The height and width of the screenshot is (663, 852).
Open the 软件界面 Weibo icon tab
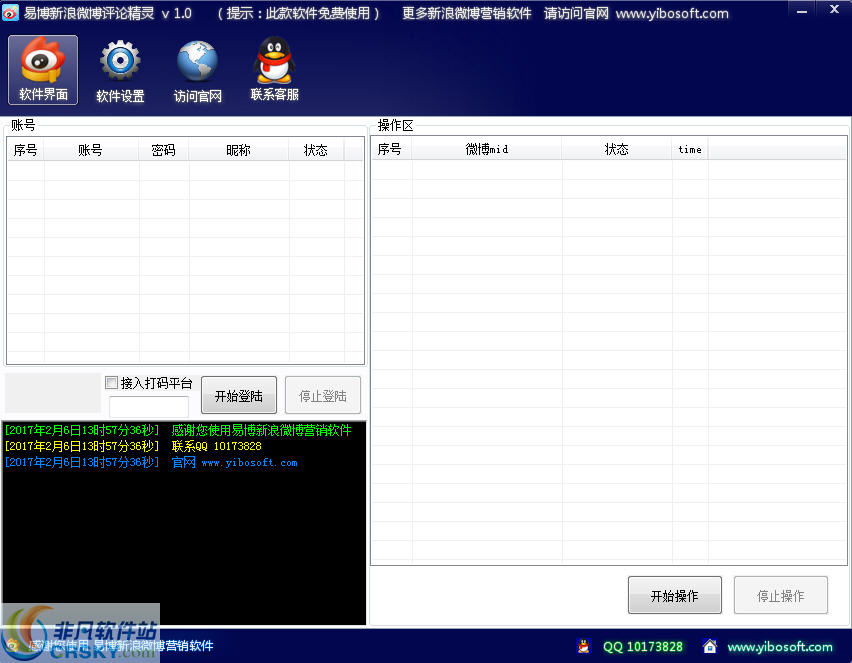(x=43, y=70)
